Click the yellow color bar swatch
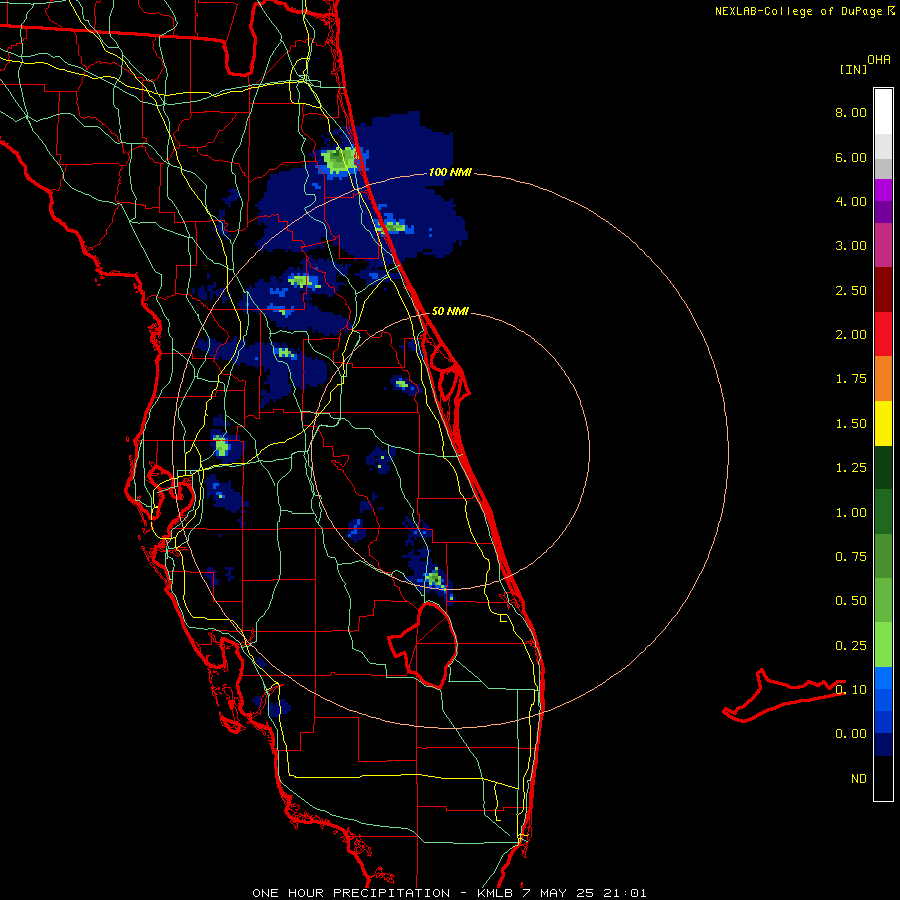900x900 pixels. 883,423
